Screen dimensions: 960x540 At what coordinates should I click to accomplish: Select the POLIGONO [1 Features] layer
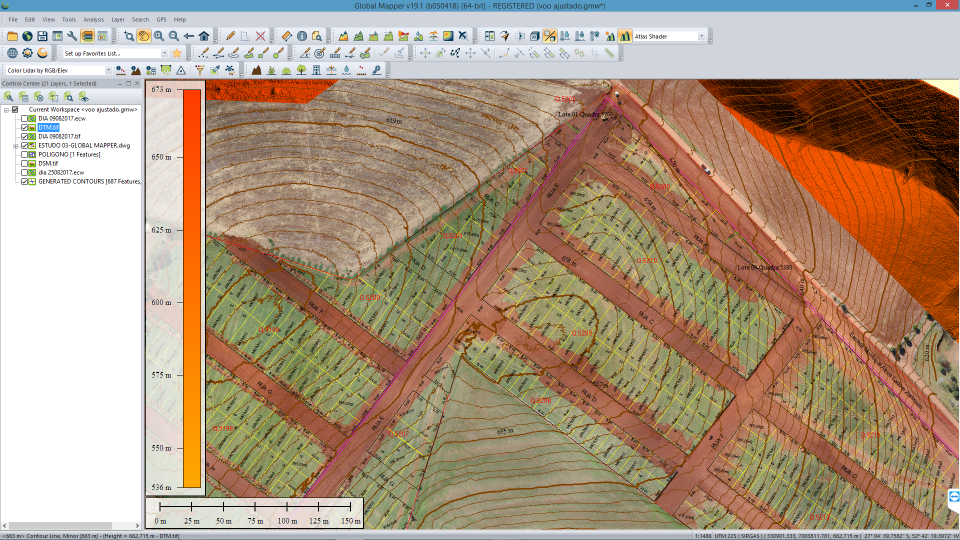coord(69,154)
